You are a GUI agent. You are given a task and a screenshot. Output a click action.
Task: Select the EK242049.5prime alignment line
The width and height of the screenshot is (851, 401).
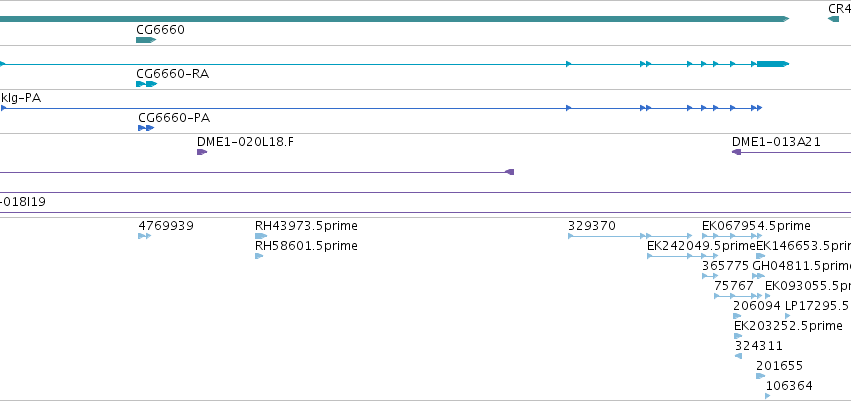[x=677, y=256]
